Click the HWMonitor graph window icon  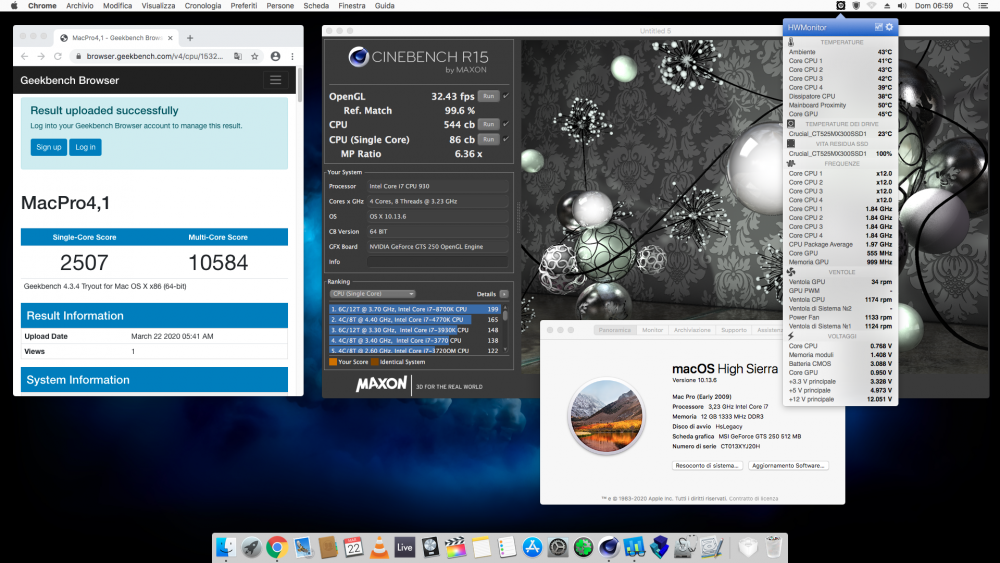[878, 27]
